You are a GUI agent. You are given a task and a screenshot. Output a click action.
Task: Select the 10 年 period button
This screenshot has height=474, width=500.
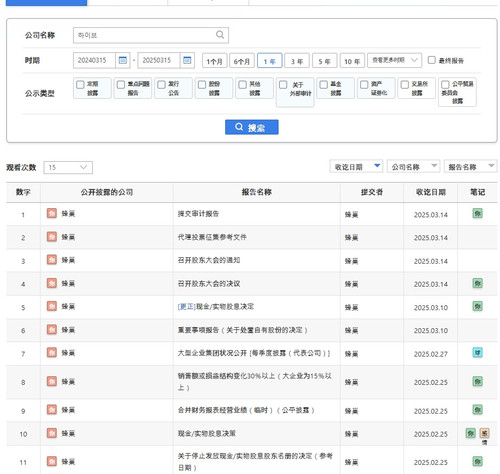click(x=352, y=61)
